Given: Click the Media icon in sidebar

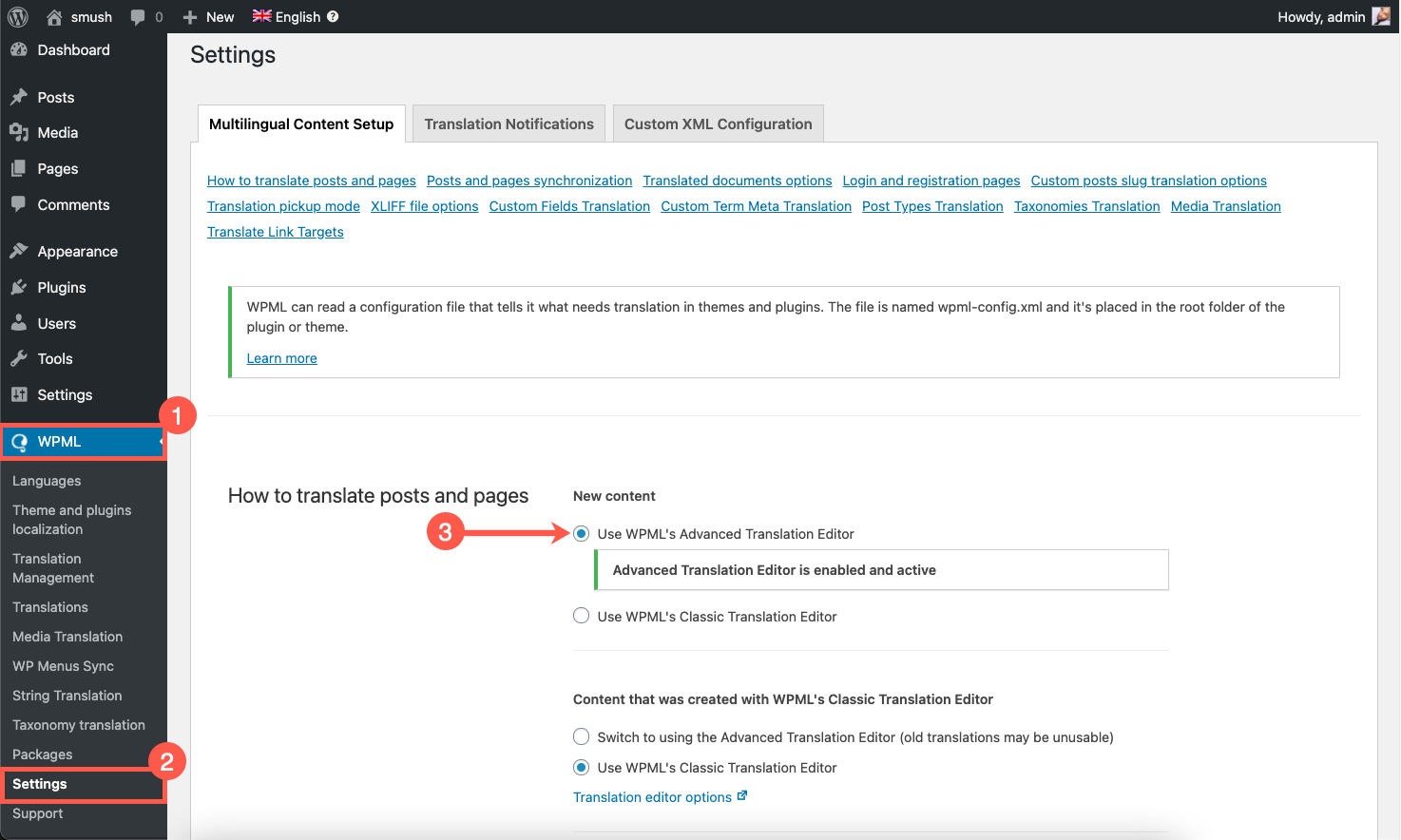Looking at the screenshot, I should coord(18,133).
